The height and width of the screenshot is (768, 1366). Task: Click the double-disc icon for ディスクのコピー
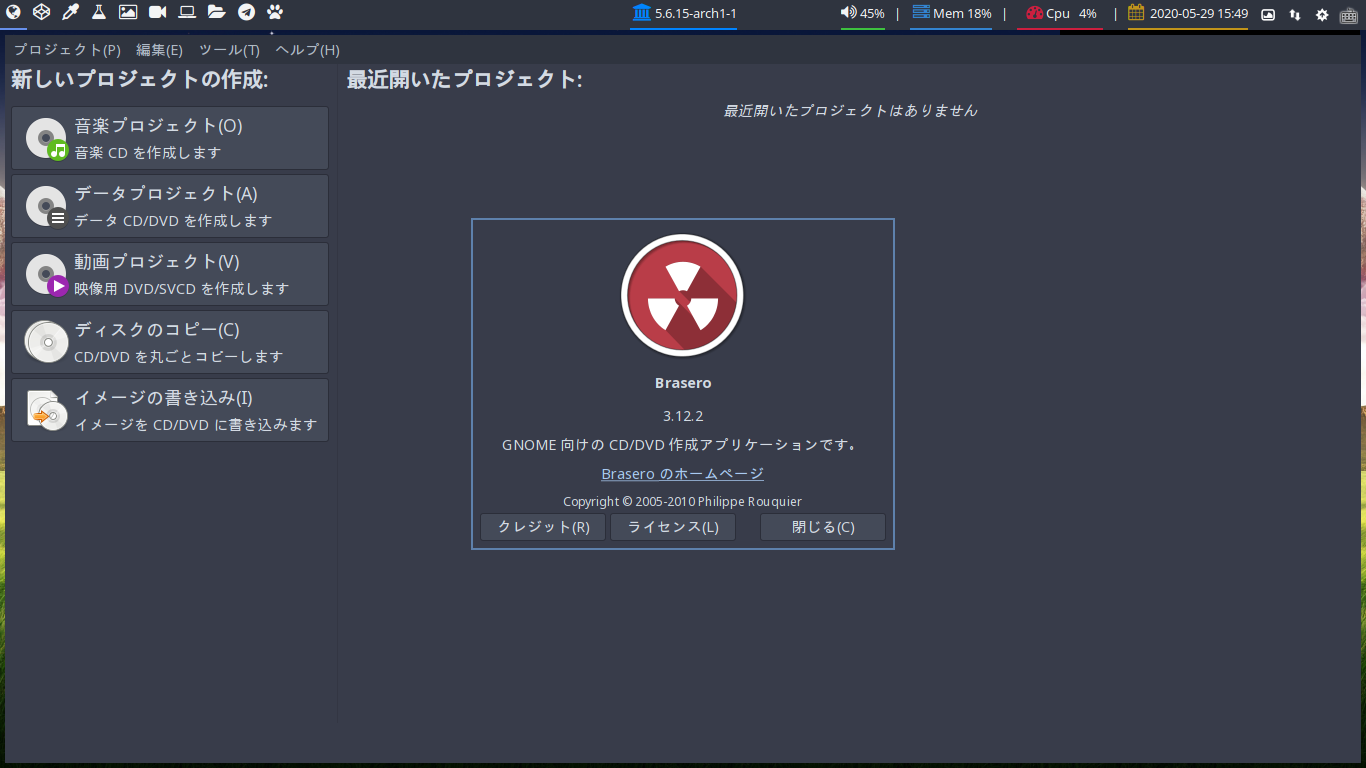point(47,342)
